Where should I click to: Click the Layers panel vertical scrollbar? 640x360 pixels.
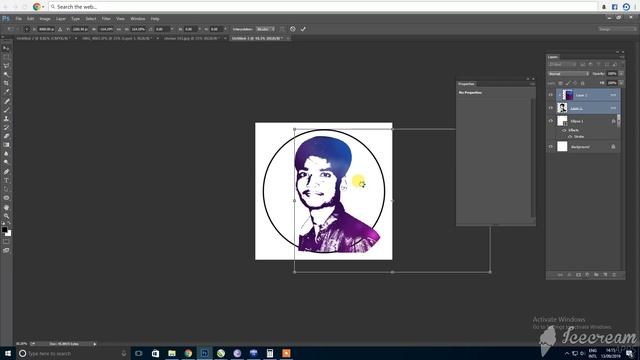619,121
